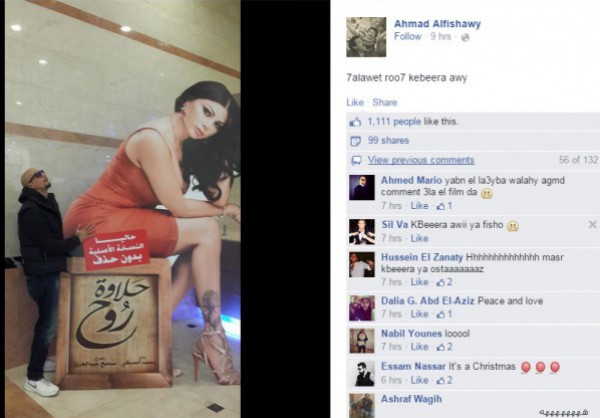Share the post
600x418 pixels.
[385, 102]
